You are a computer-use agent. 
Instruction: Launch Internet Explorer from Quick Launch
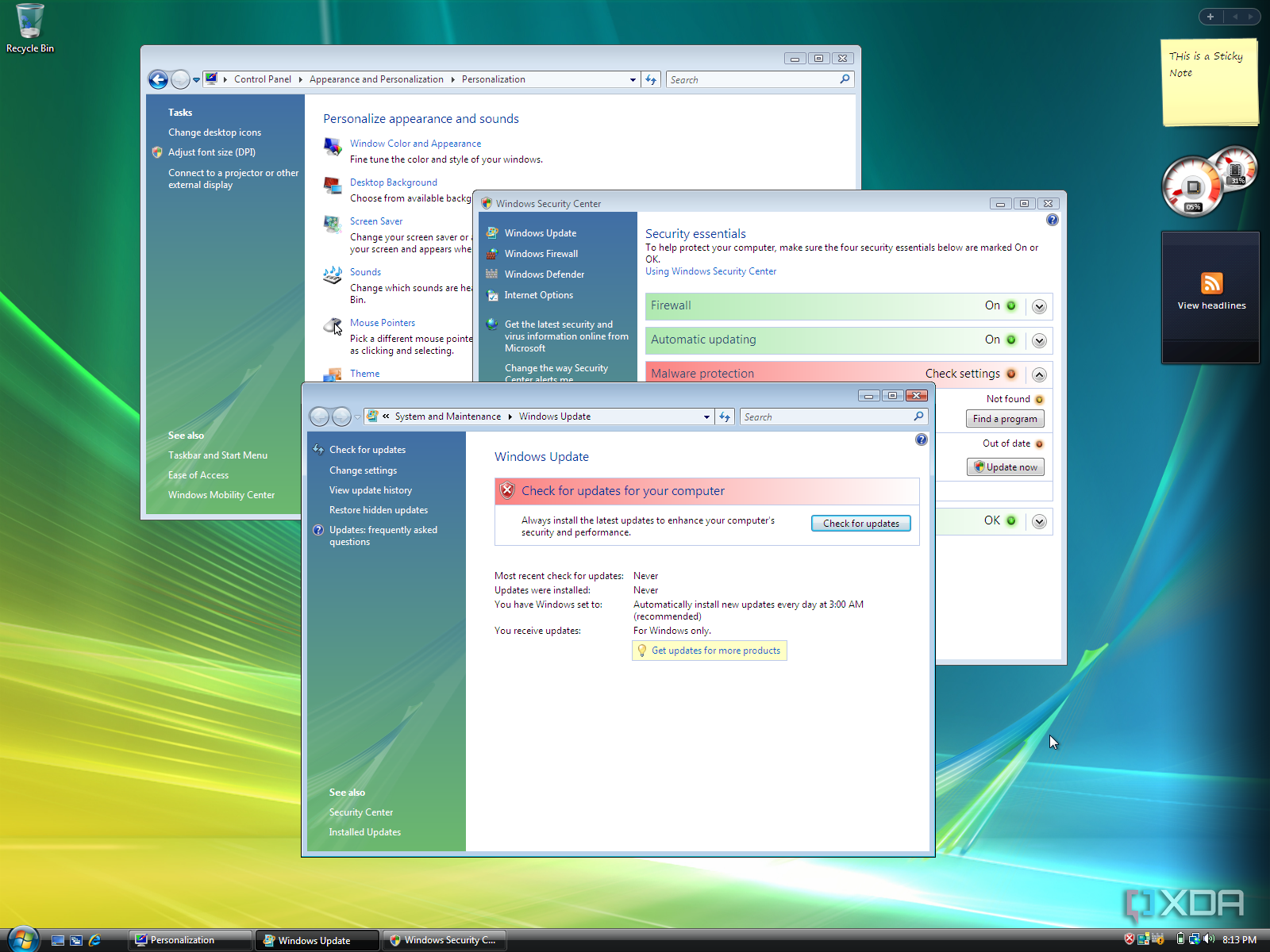(x=94, y=940)
